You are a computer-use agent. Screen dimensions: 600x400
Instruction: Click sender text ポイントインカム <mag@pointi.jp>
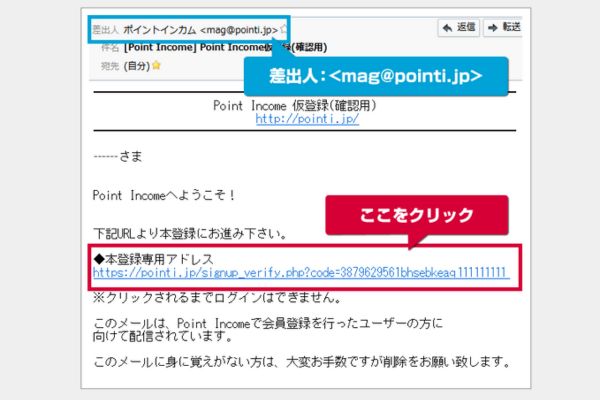tap(201, 30)
